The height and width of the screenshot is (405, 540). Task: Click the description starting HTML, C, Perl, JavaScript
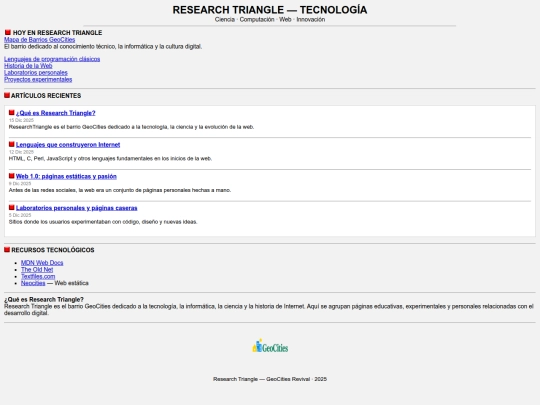(111, 159)
